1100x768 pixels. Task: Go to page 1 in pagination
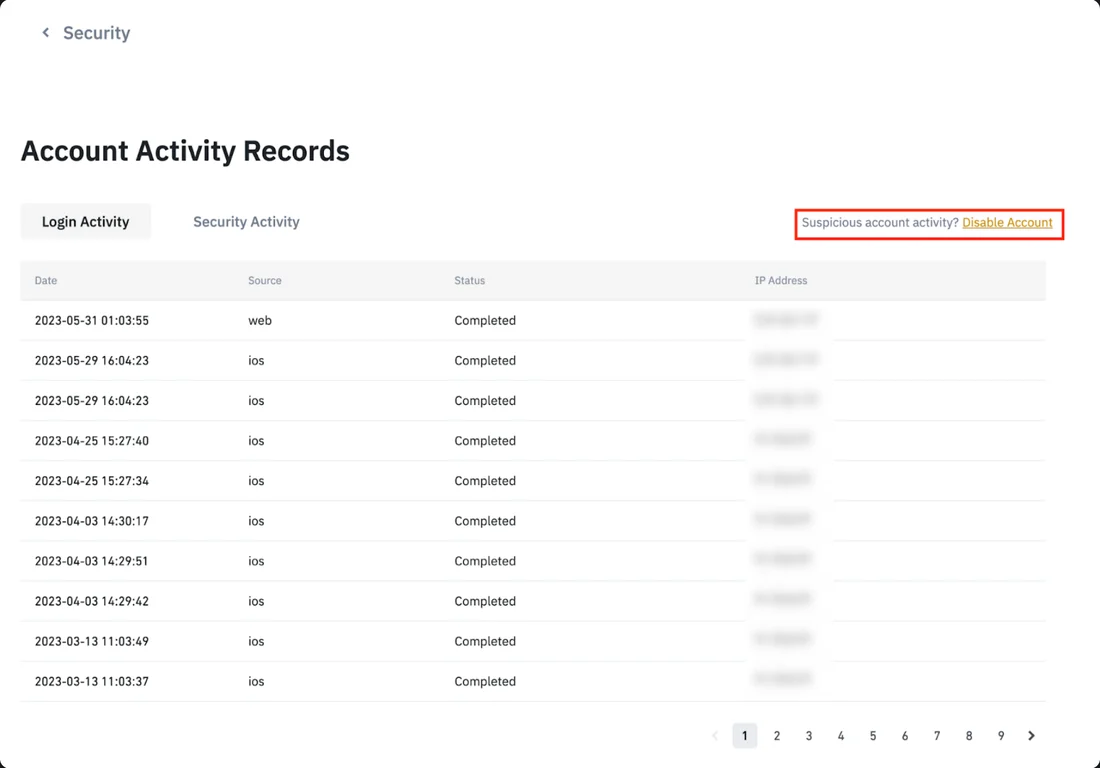744,736
